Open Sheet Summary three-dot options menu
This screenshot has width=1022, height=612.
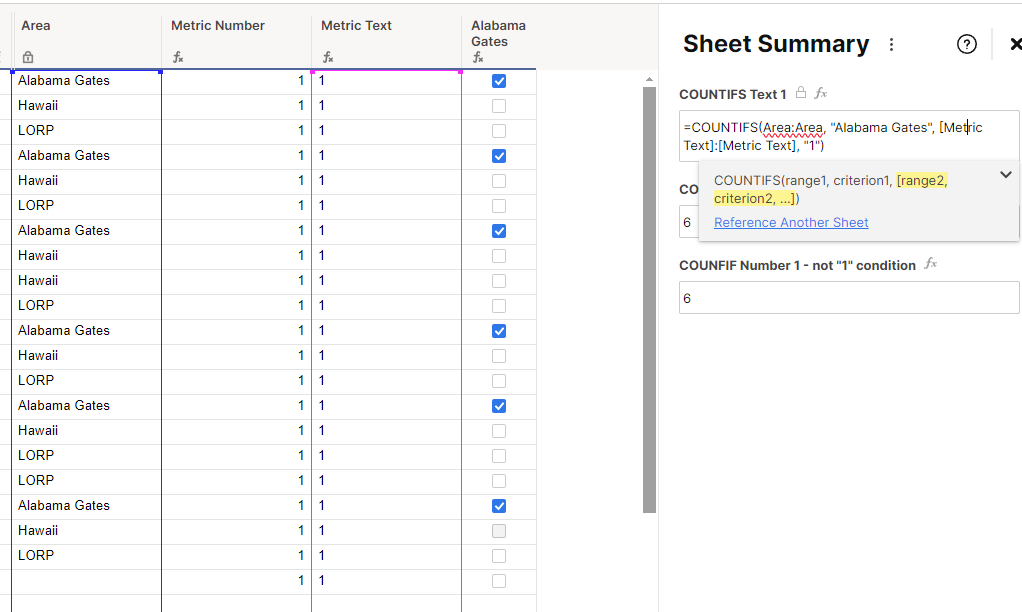point(891,44)
